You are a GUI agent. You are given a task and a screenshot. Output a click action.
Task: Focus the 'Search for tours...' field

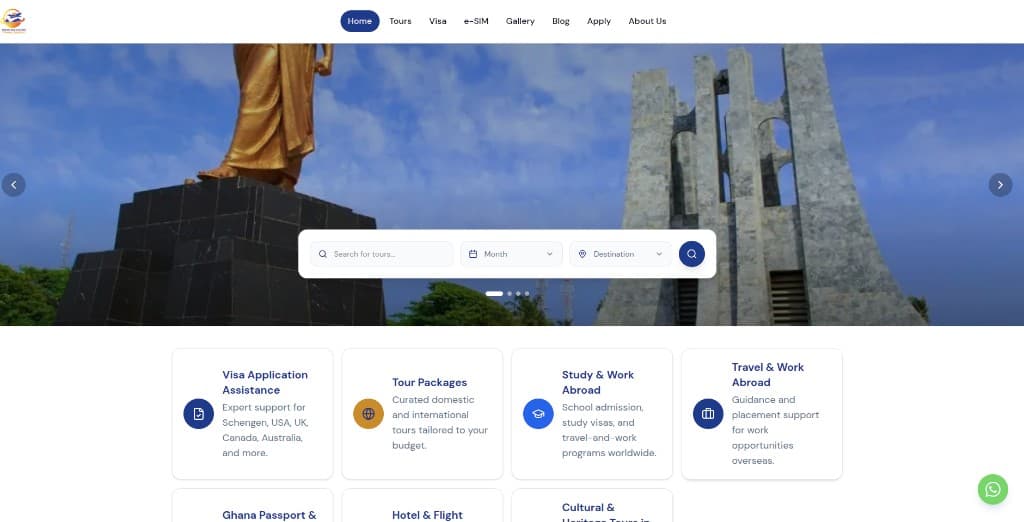coord(381,254)
